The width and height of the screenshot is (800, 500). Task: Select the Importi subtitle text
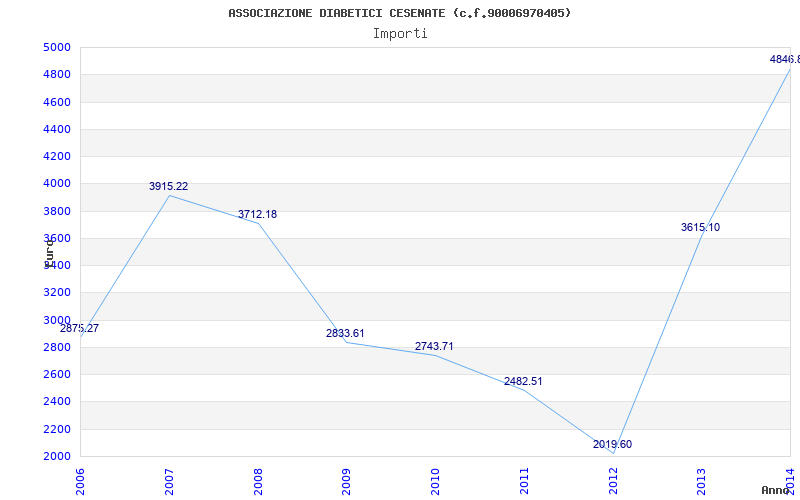pos(400,34)
